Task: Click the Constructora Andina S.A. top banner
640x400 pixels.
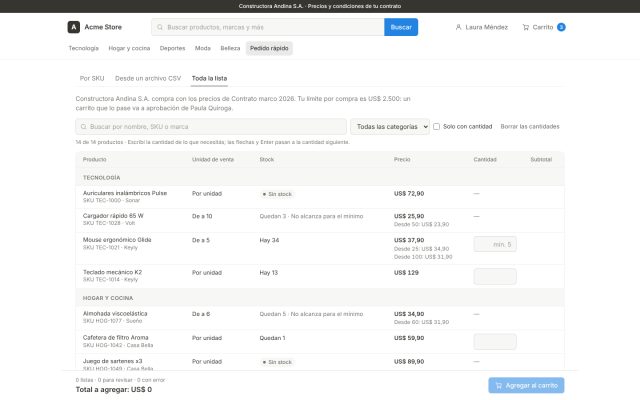Action: coord(320,6)
